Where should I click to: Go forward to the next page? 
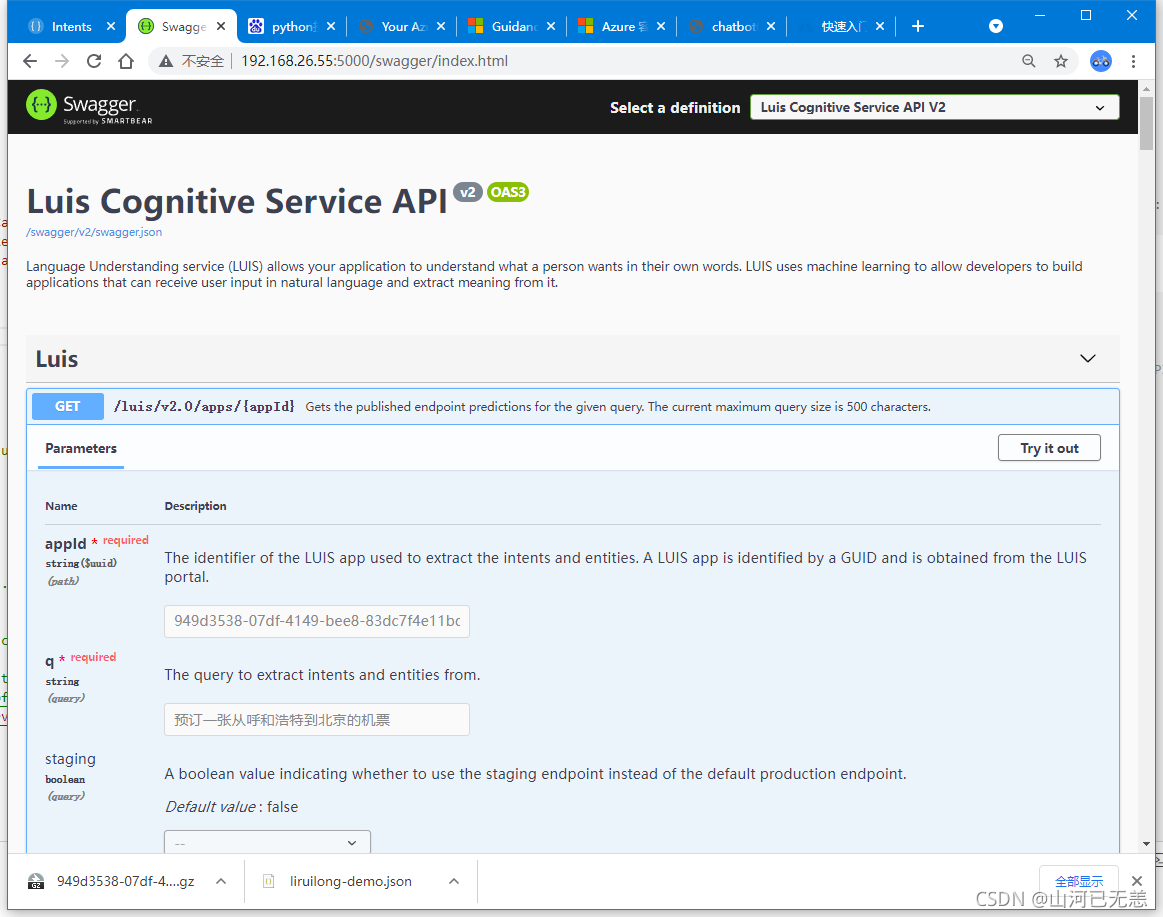point(62,61)
